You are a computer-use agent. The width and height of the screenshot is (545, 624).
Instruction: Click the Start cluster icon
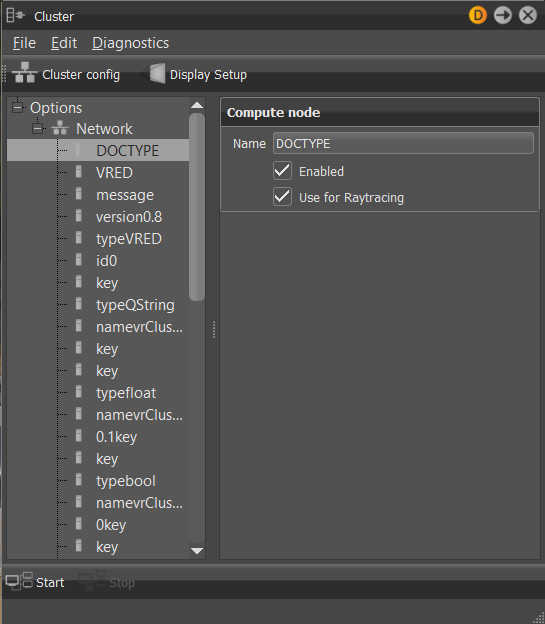[x=19, y=581]
